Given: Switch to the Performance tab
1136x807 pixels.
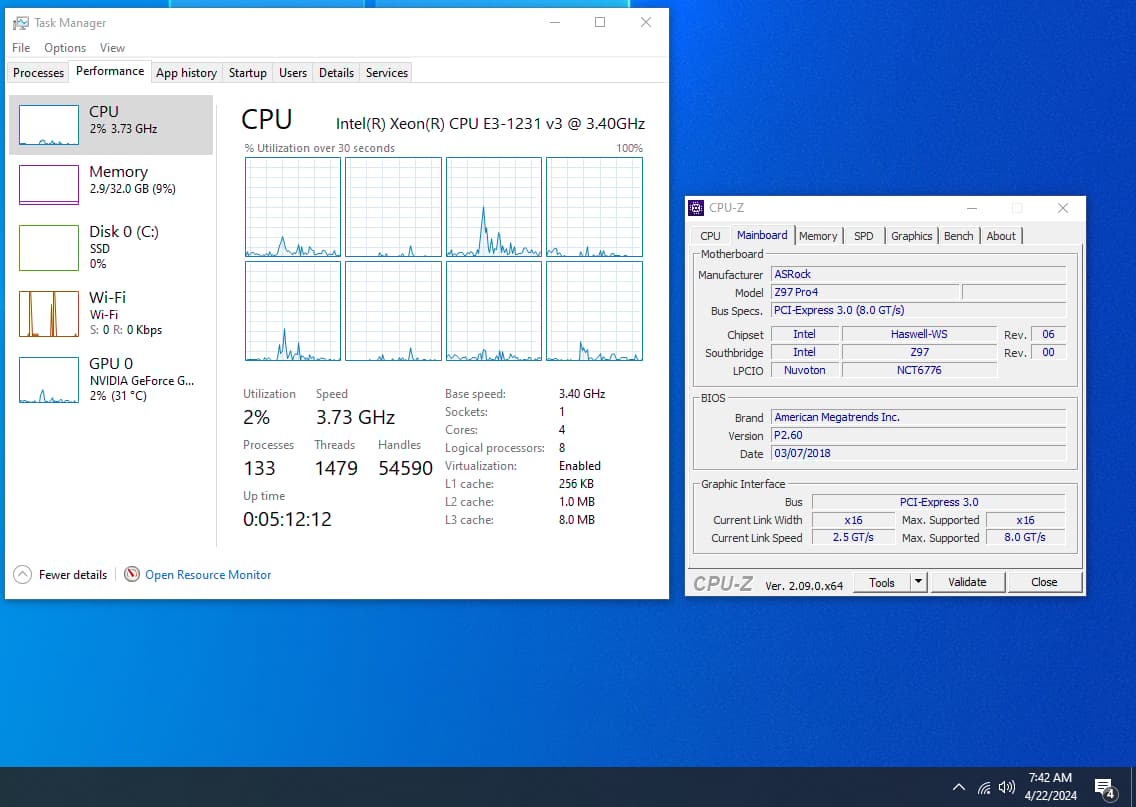Looking at the screenshot, I should point(110,71).
